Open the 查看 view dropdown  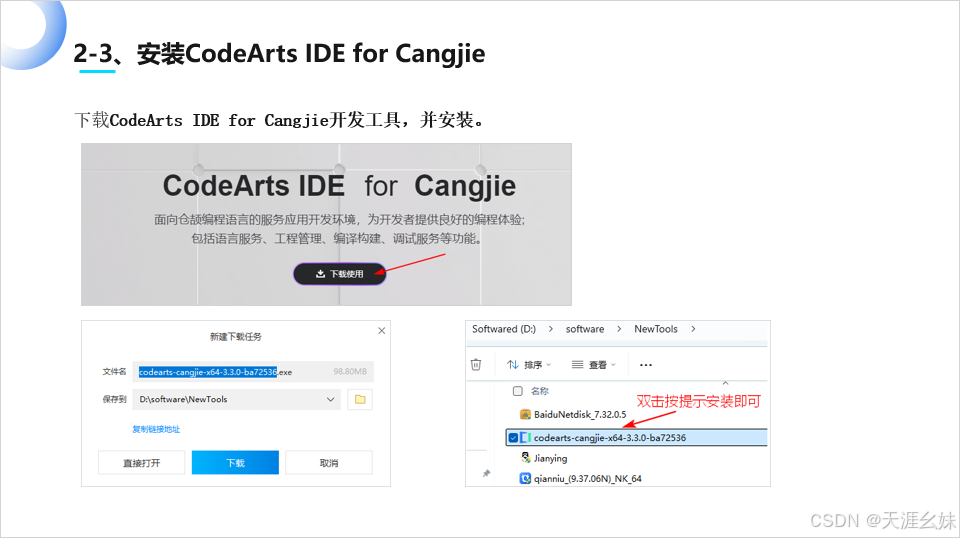[x=593, y=365]
